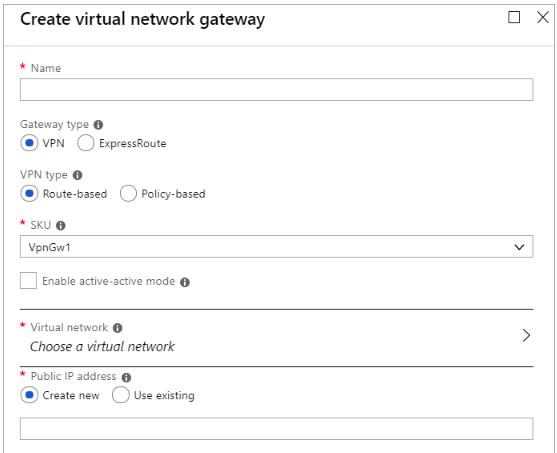Viewport: 557px width, 453px height.
Task: Maximize the Create virtual network gateway blade
Action: coord(514,17)
